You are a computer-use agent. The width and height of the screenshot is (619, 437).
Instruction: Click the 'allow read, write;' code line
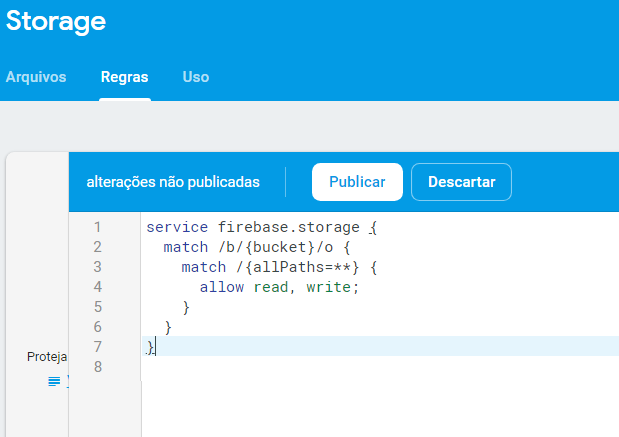click(279, 287)
